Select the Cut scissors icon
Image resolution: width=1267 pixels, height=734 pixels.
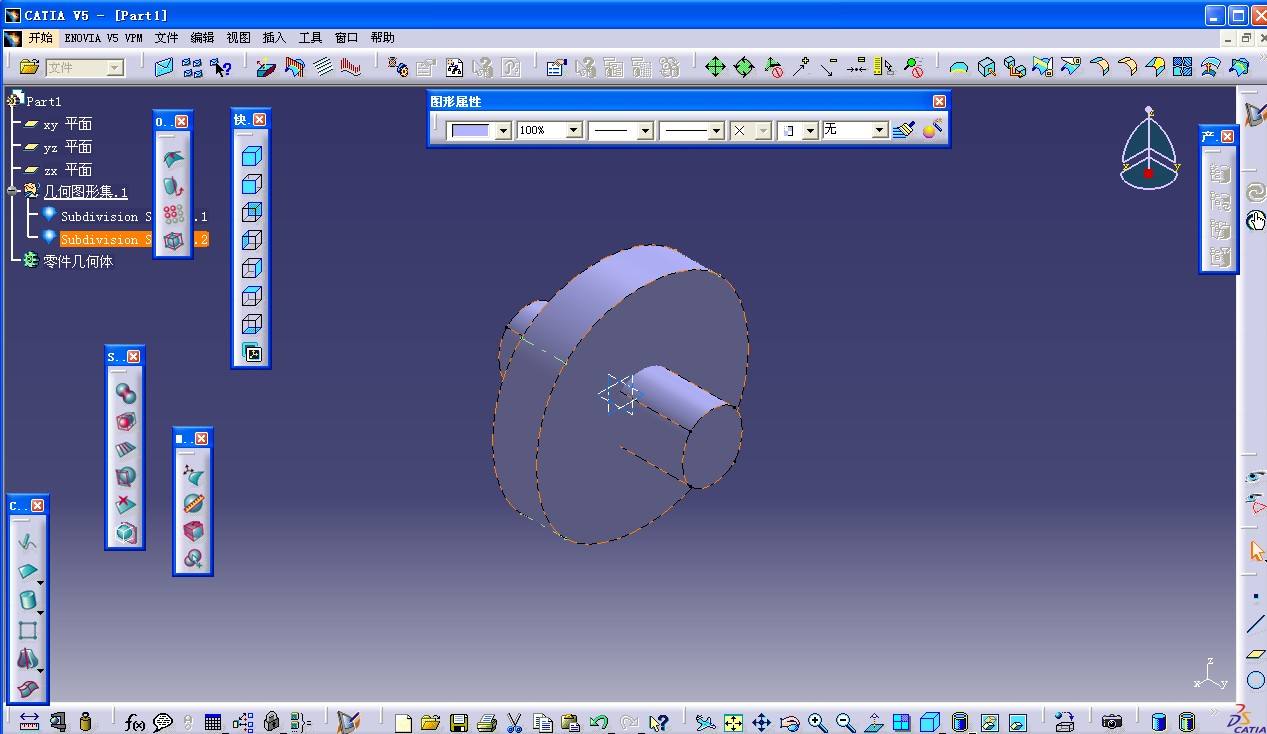(514, 722)
